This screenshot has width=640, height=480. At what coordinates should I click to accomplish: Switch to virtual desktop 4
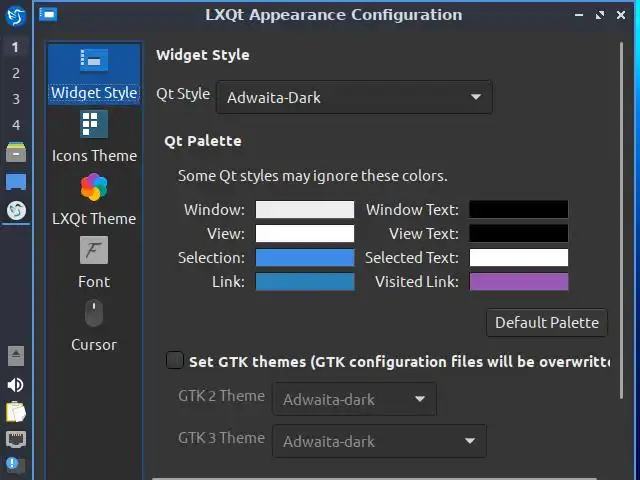[x=15, y=125]
